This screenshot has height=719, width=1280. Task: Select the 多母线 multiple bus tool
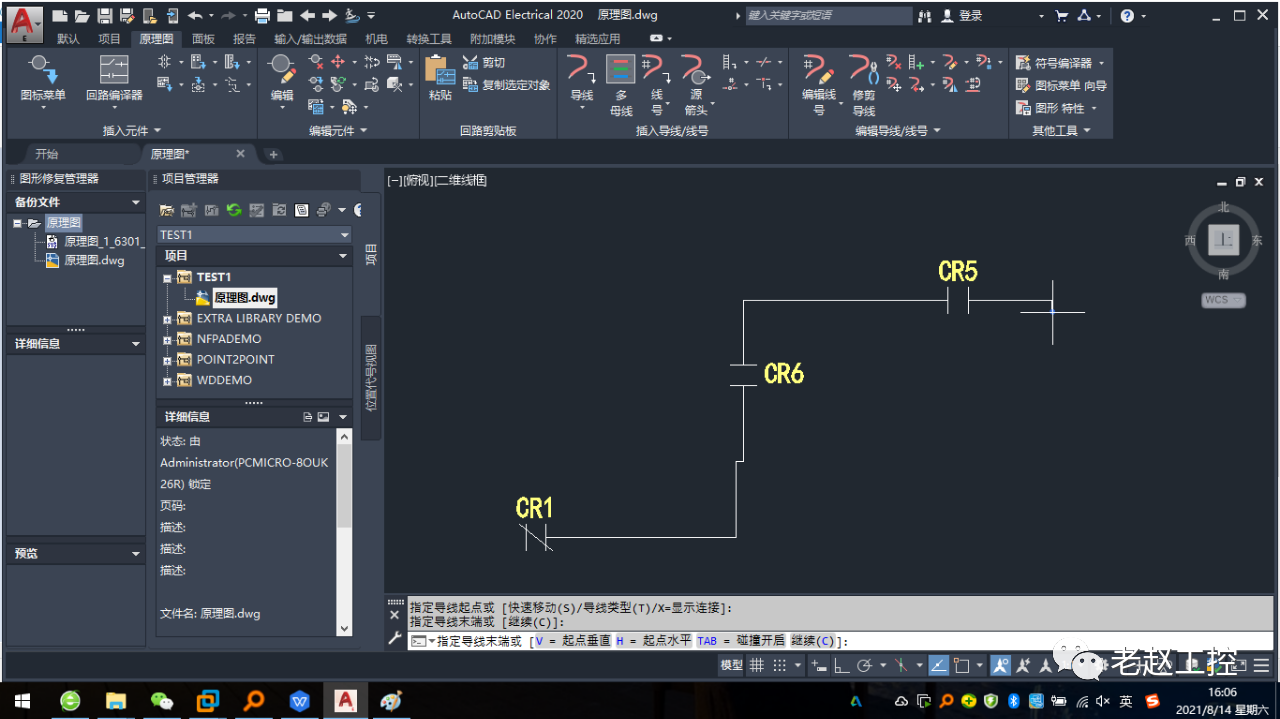click(x=621, y=85)
